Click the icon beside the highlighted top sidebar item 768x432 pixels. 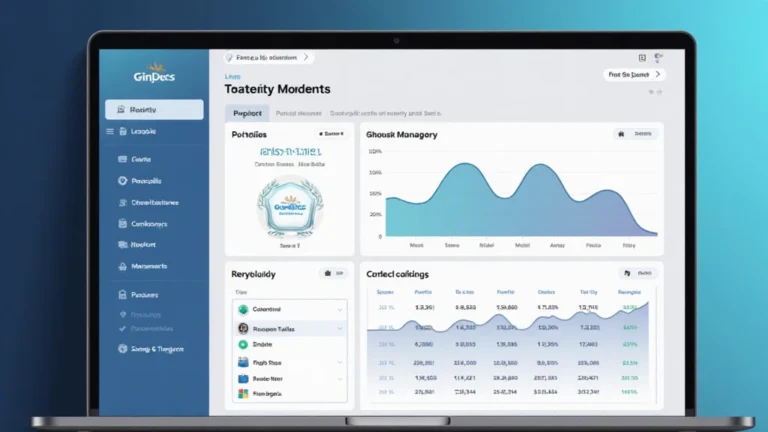click(x=121, y=109)
